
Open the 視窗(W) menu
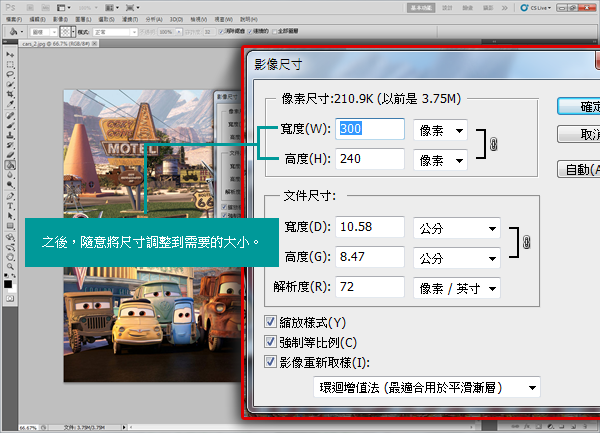click(223, 19)
